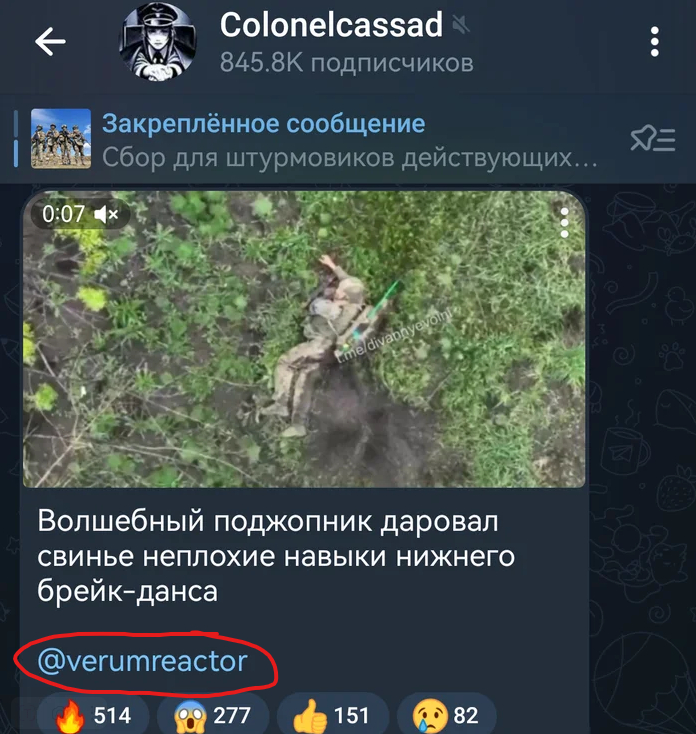This screenshot has width=696, height=734.
Task: Open pinned message 'Закреплённое сообщение'
Action: click(x=264, y=124)
